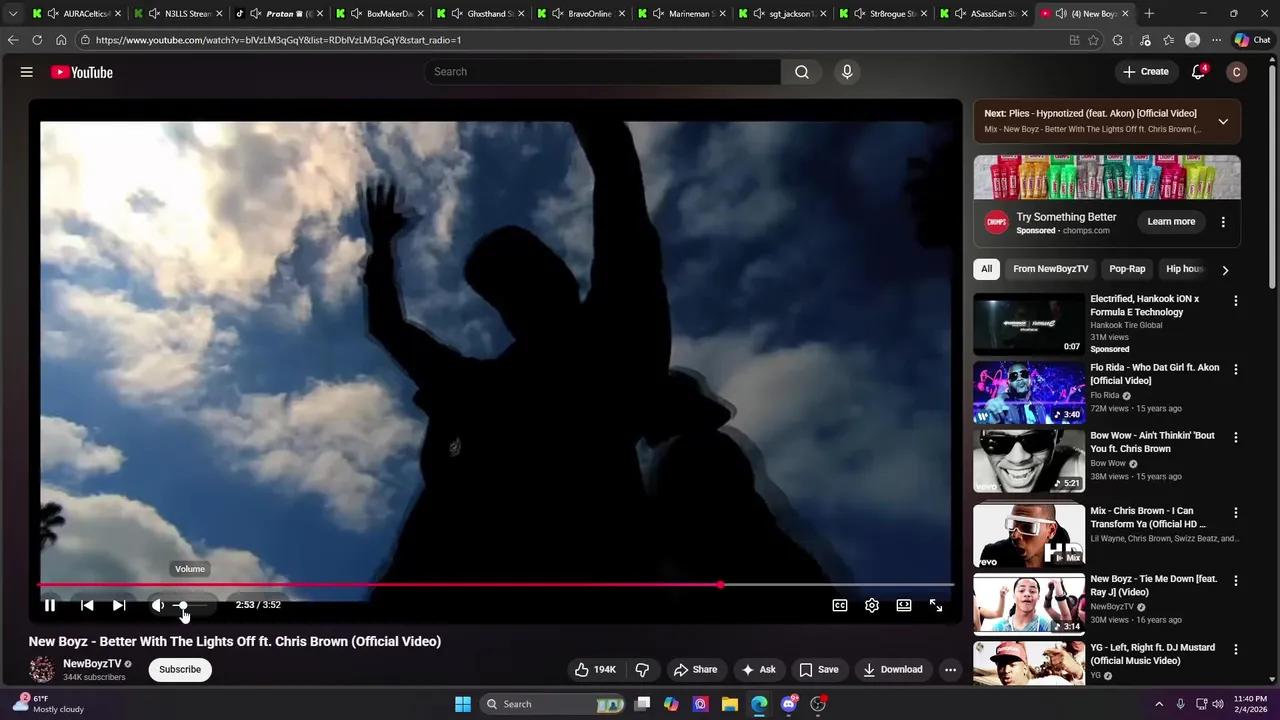
Task: Open menu for Flo Rida video
Action: [x=1236, y=369]
